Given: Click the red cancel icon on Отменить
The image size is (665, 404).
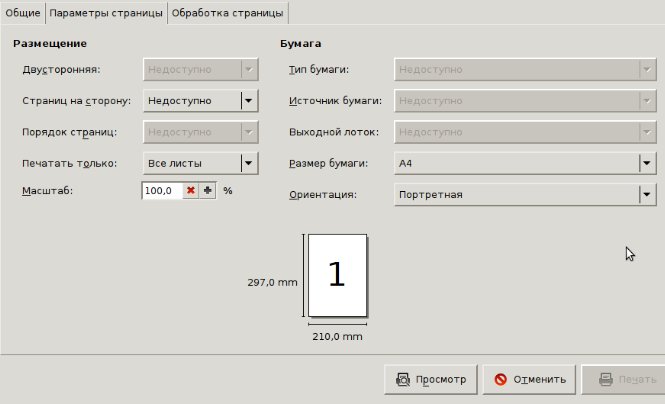Looking at the screenshot, I should 499,380.
